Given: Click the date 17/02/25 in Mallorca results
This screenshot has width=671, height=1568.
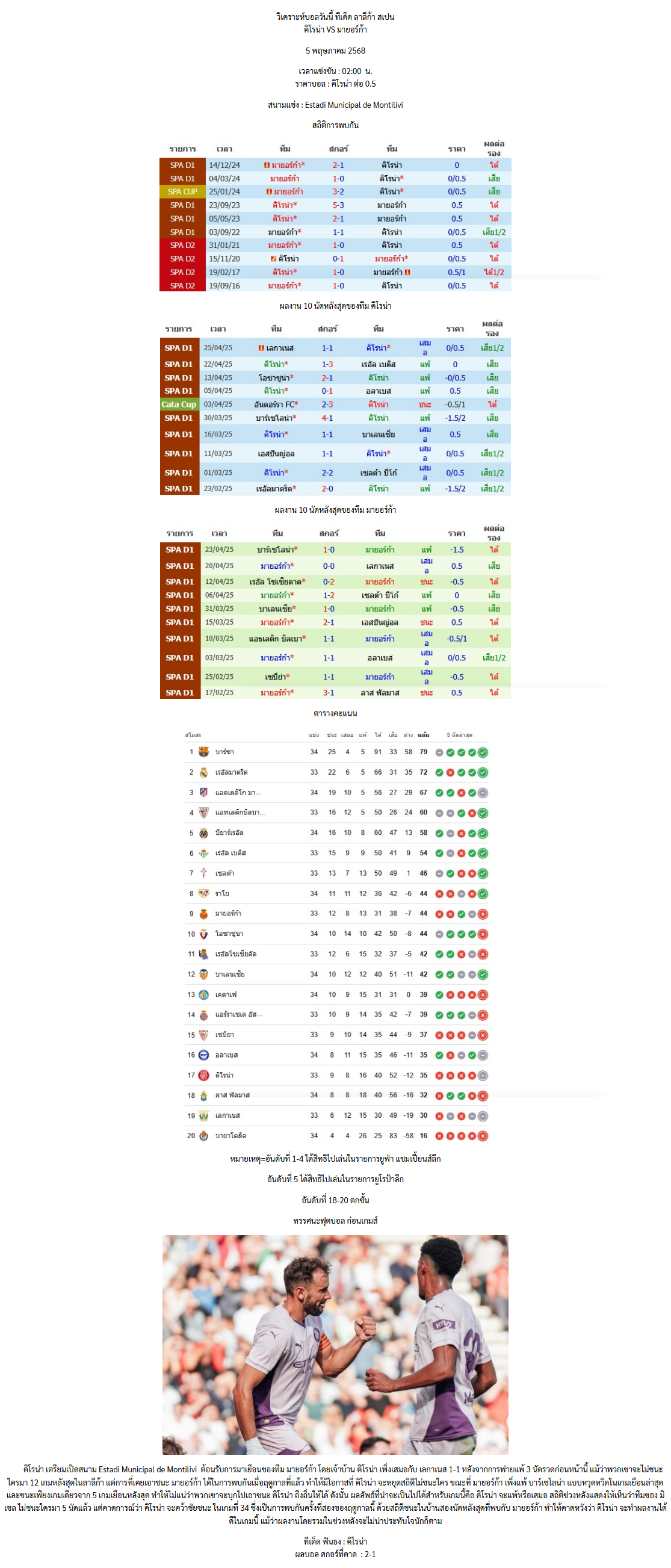Looking at the screenshot, I should point(219,693).
